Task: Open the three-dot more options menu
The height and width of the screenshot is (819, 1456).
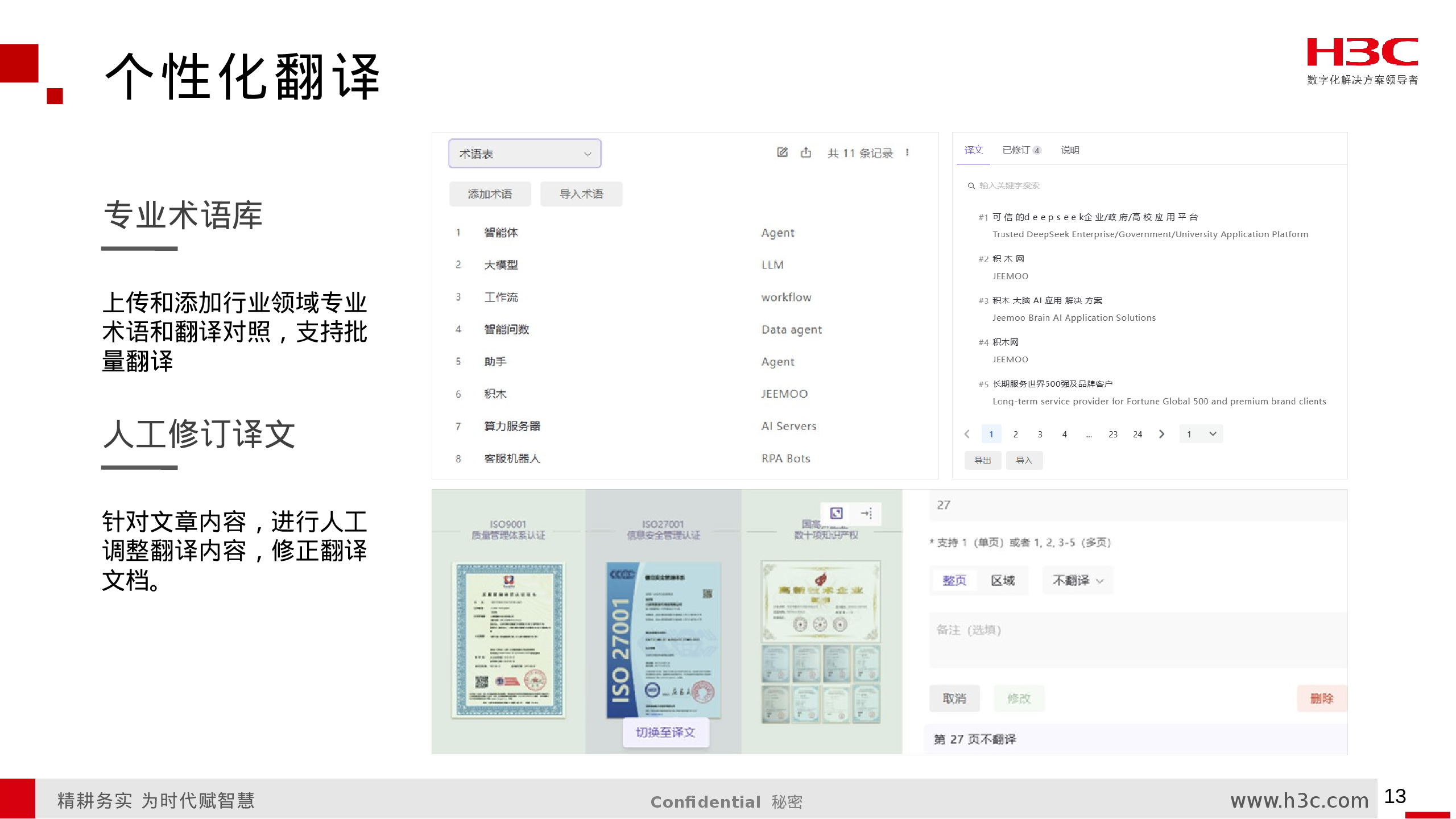Action: click(x=907, y=152)
